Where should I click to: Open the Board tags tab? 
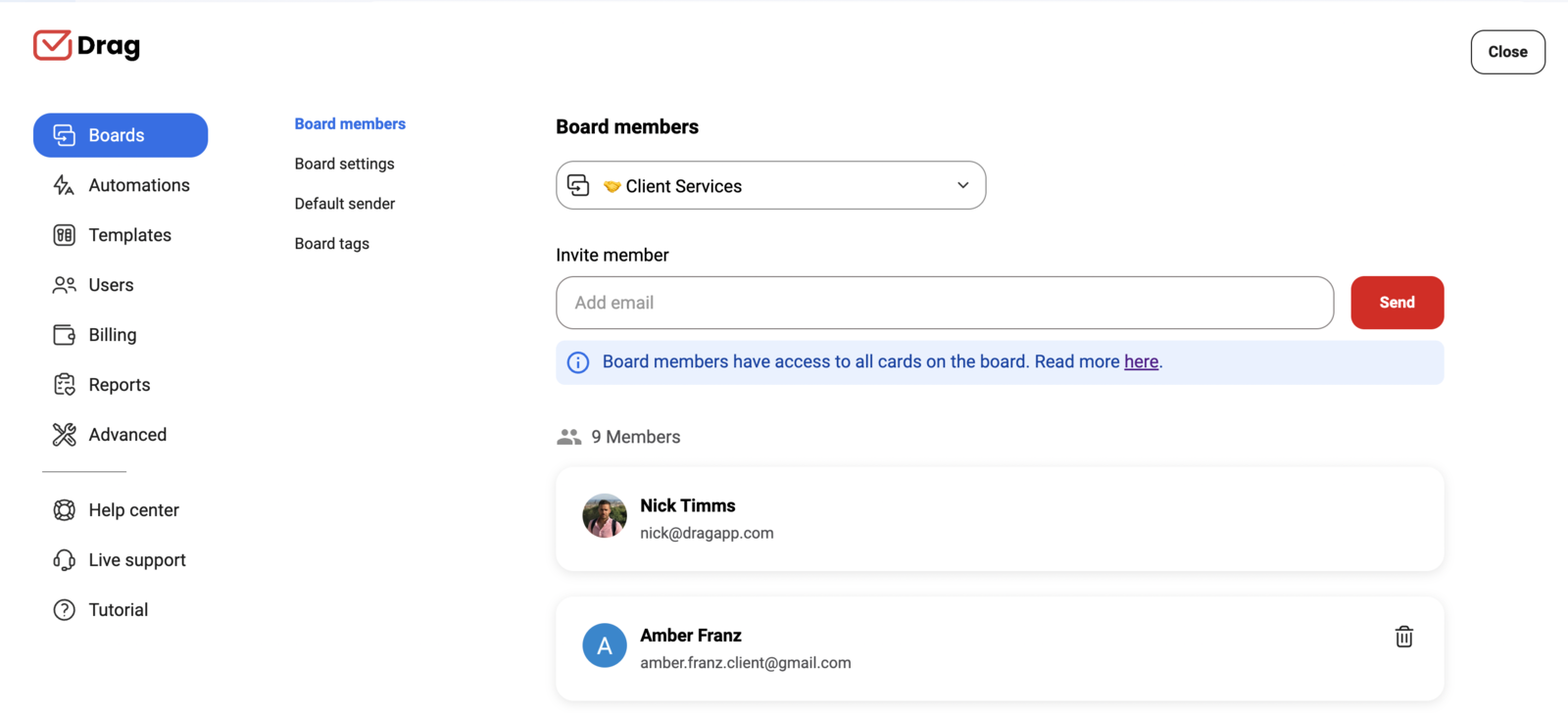coord(332,244)
